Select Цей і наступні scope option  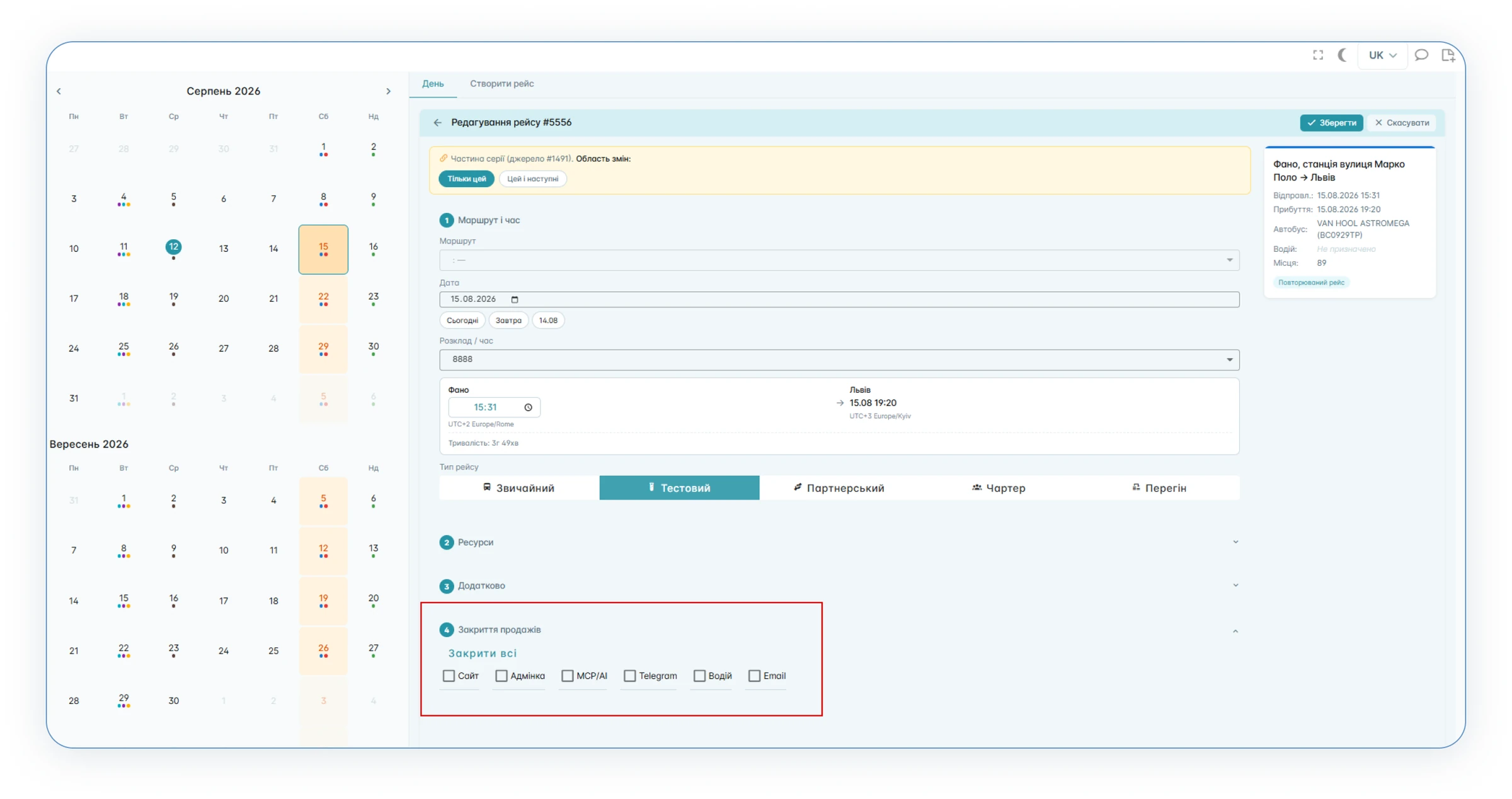tap(533, 179)
